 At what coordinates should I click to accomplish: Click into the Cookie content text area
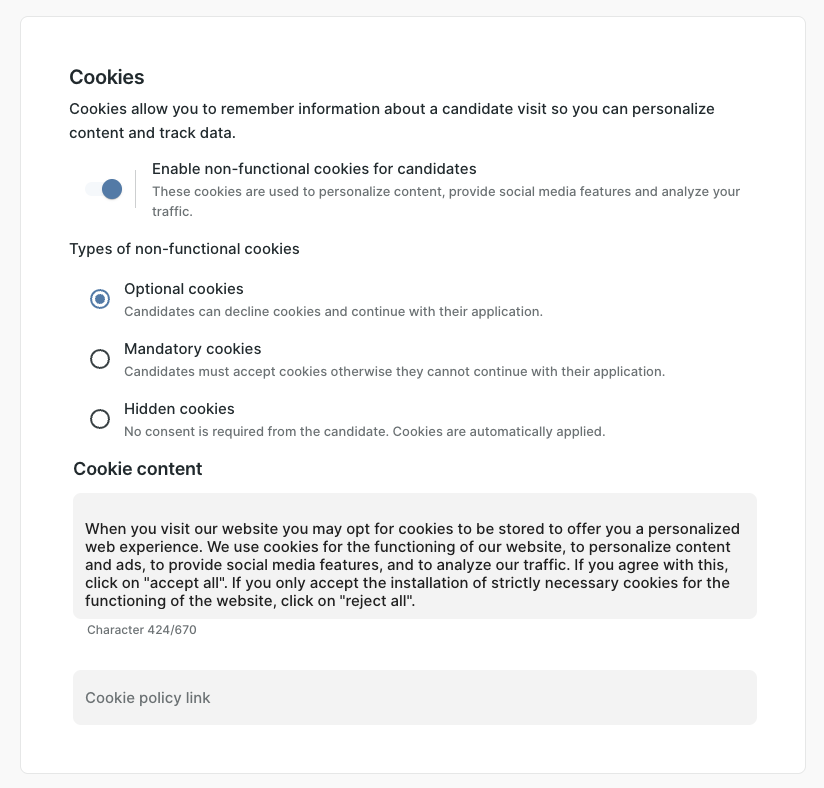click(x=414, y=556)
